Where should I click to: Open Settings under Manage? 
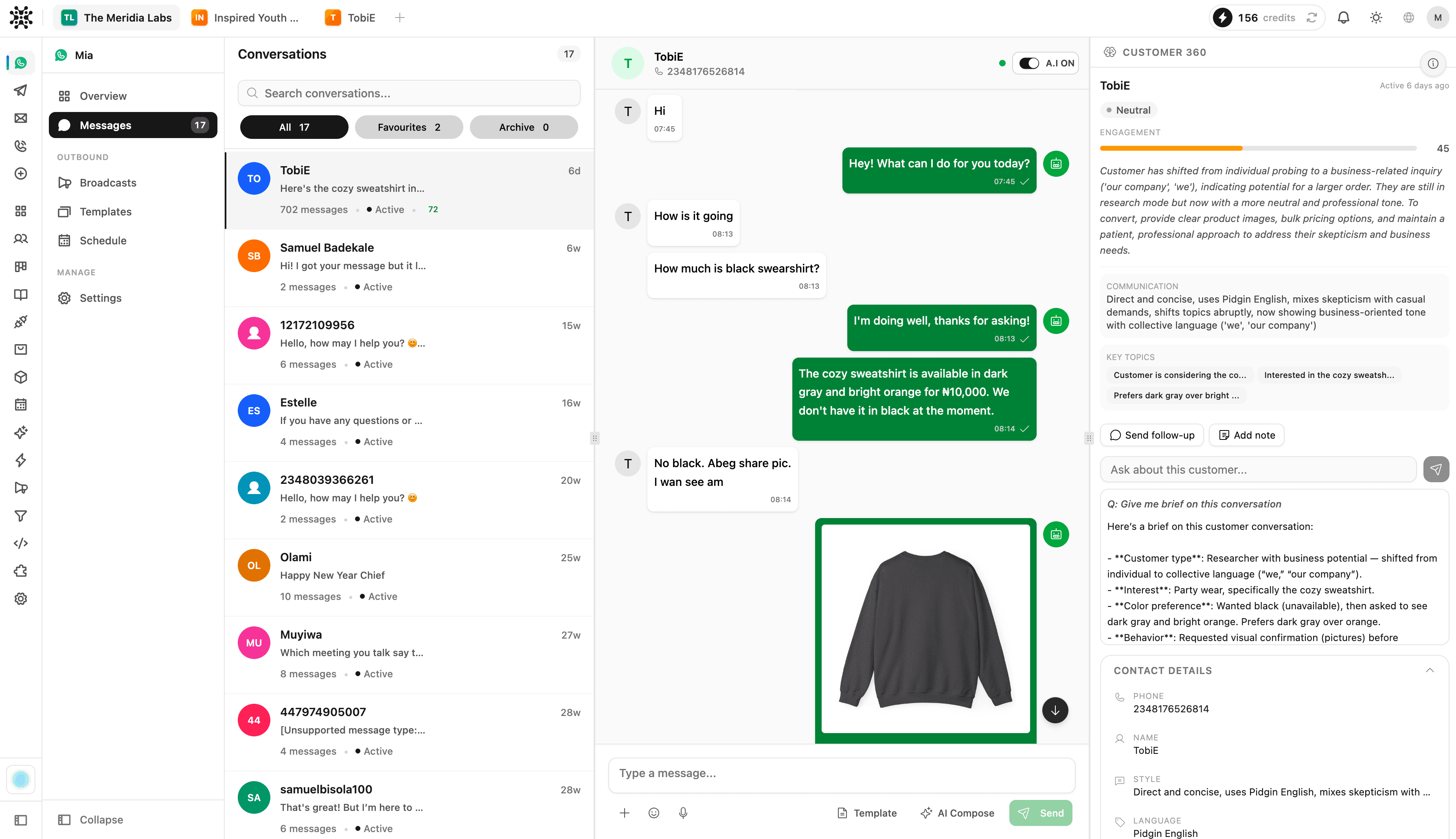[x=133, y=298]
